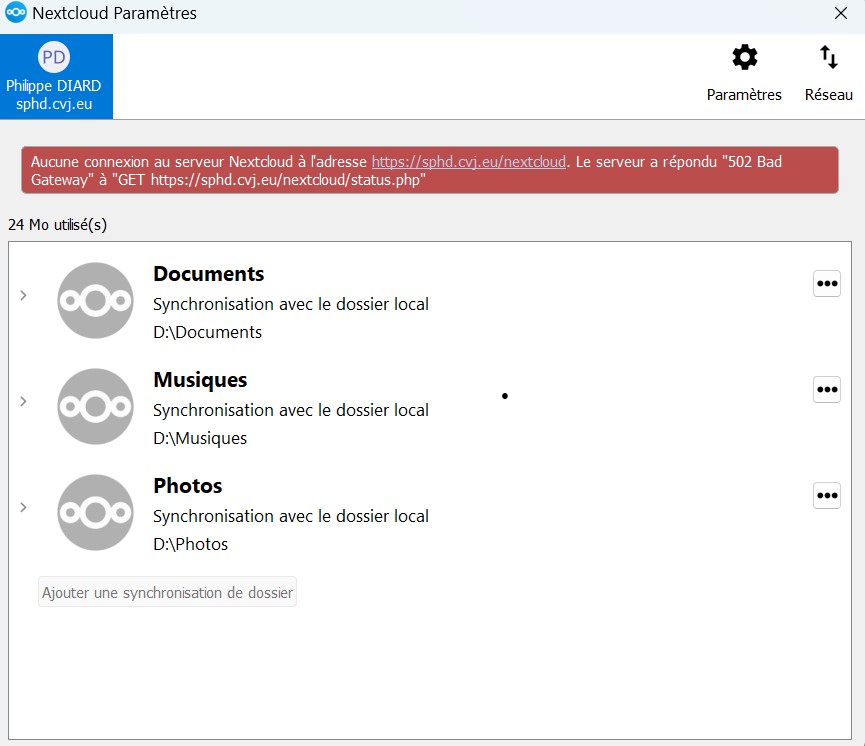Expand the Documents folder chevron

[23, 295]
